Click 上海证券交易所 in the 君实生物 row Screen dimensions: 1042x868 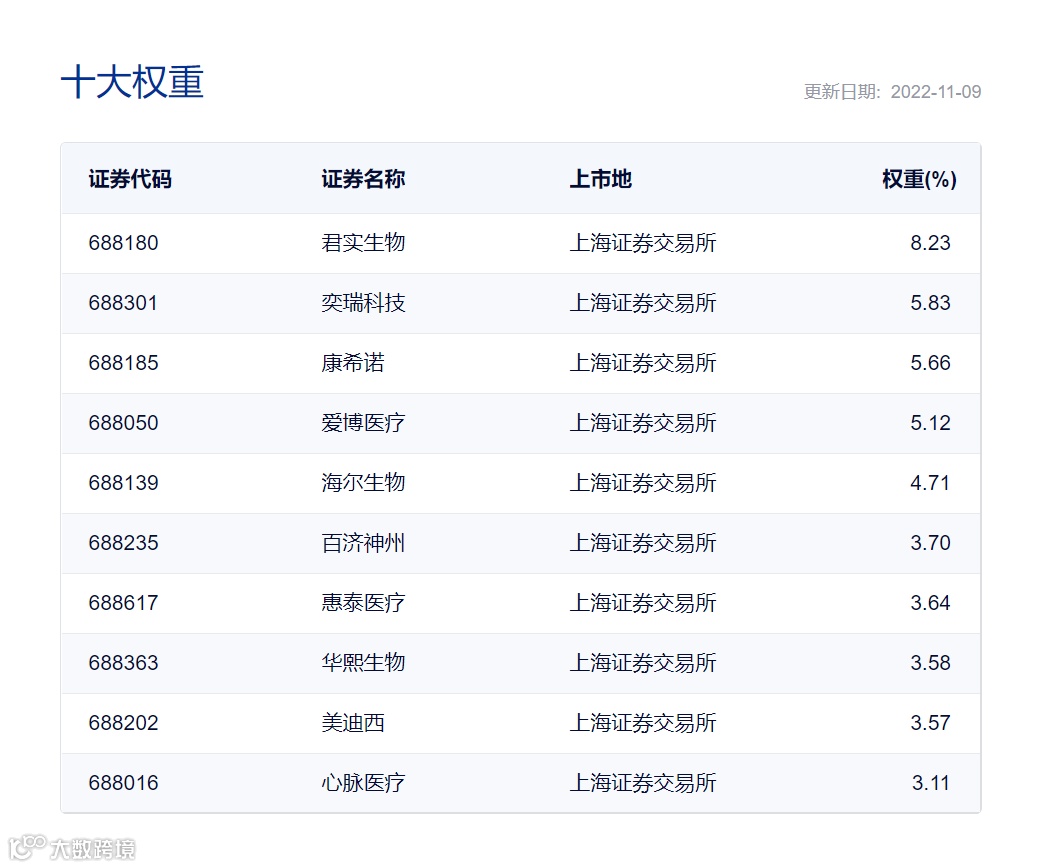click(x=643, y=243)
